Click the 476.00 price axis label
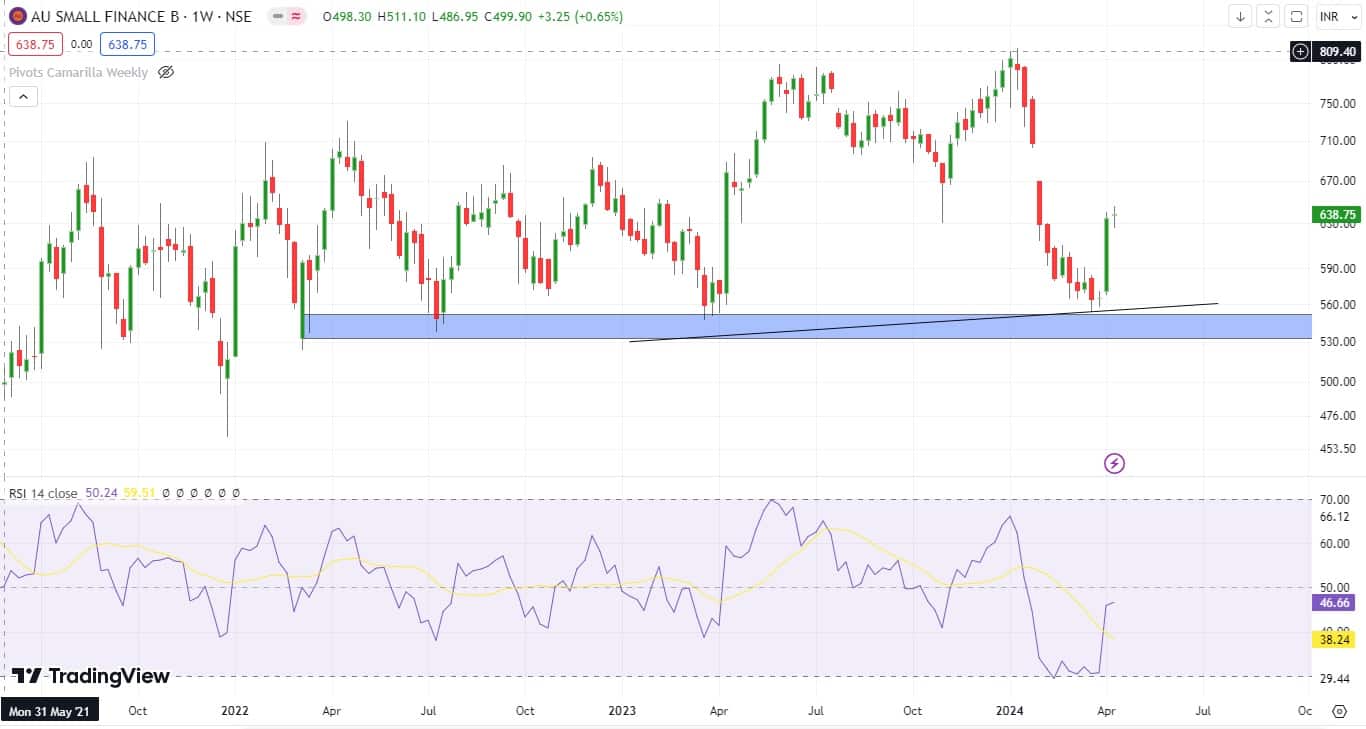The height and width of the screenshot is (729, 1366). (1337, 415)
